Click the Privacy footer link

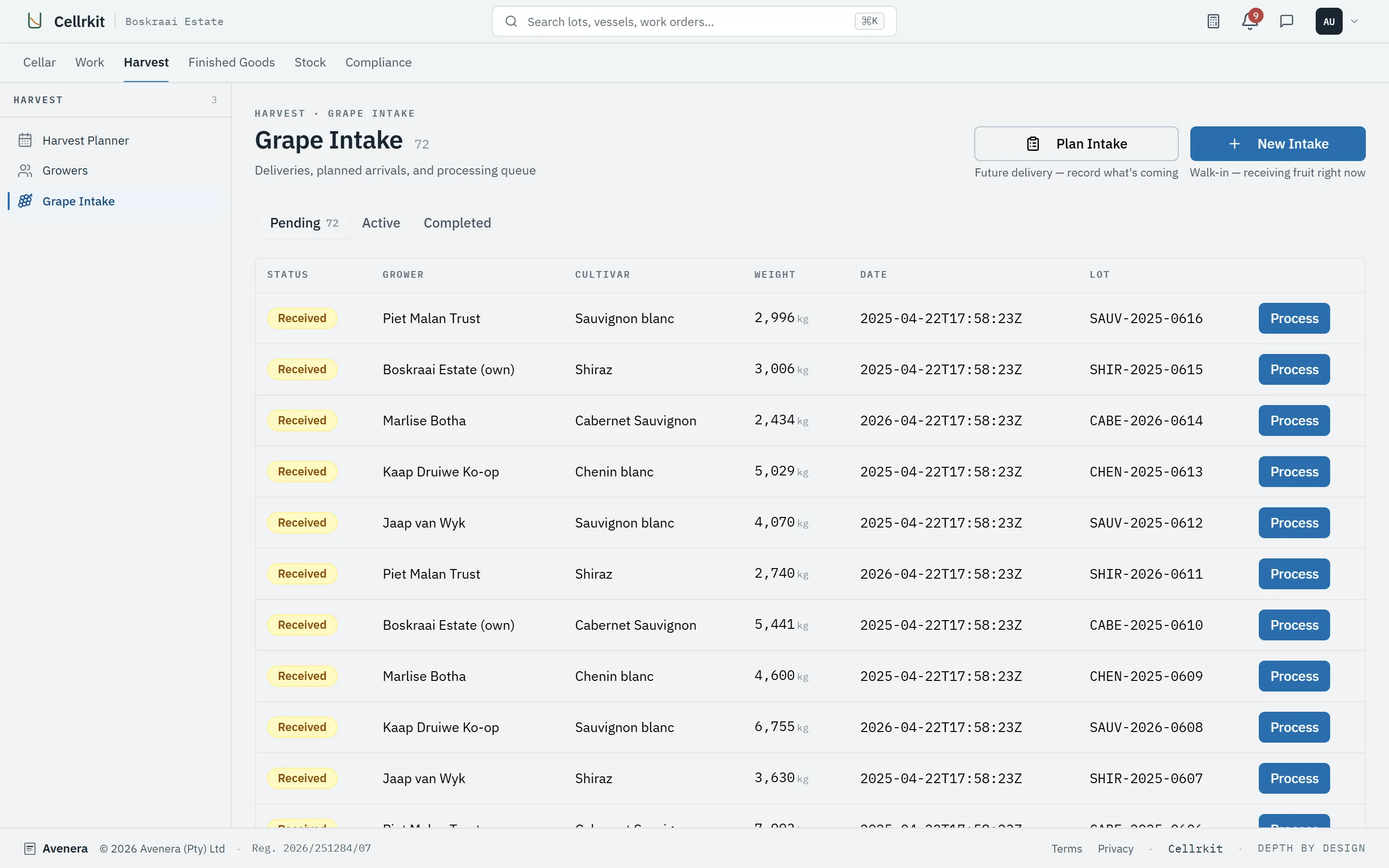(x=1115, y=849)
